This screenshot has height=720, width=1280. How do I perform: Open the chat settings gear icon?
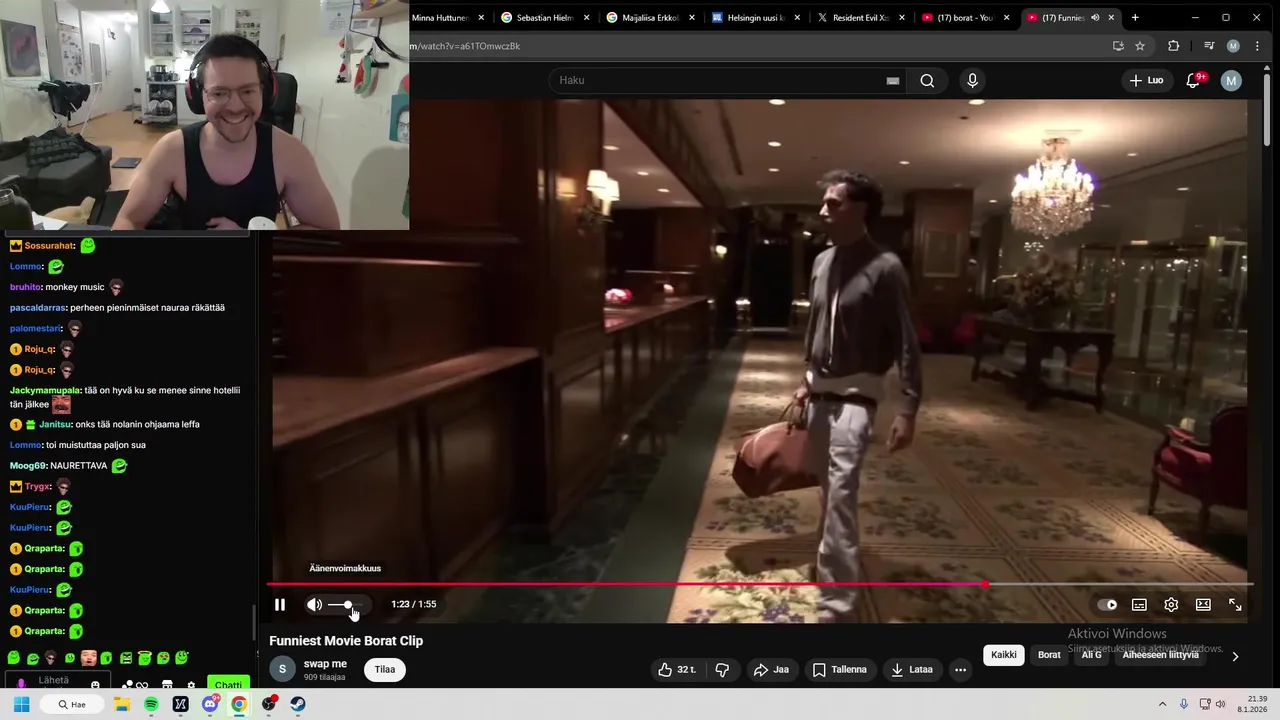(x=190, y=685)
